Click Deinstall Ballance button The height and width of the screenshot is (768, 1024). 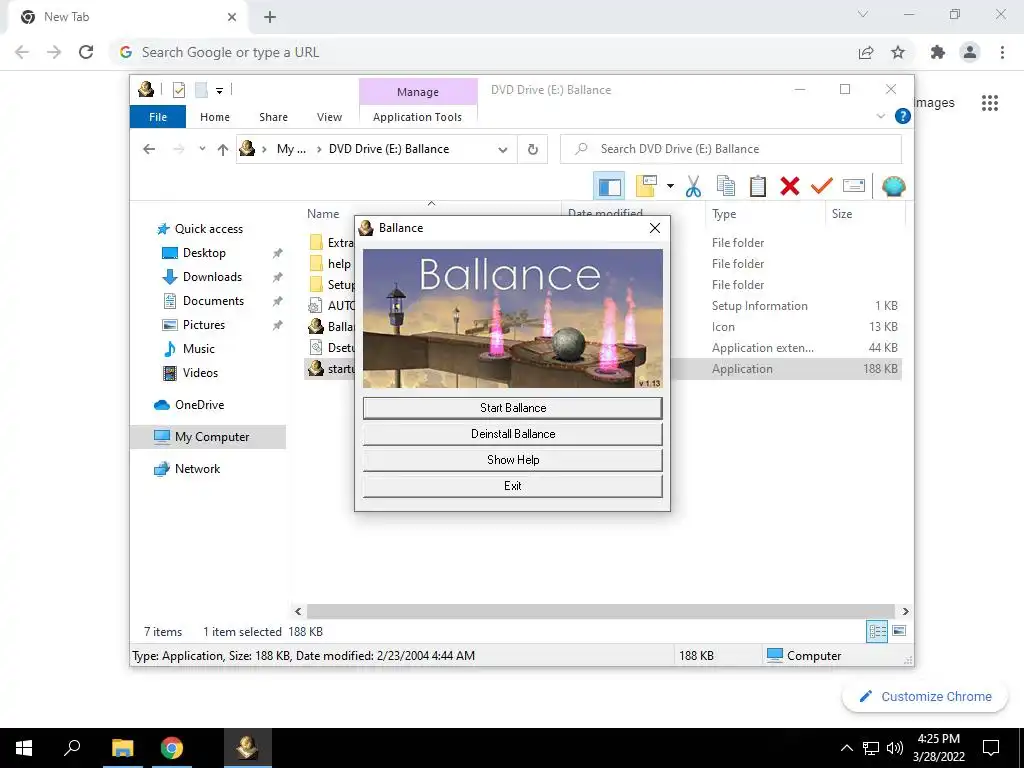pyautogui.click(x=513, y=434)
